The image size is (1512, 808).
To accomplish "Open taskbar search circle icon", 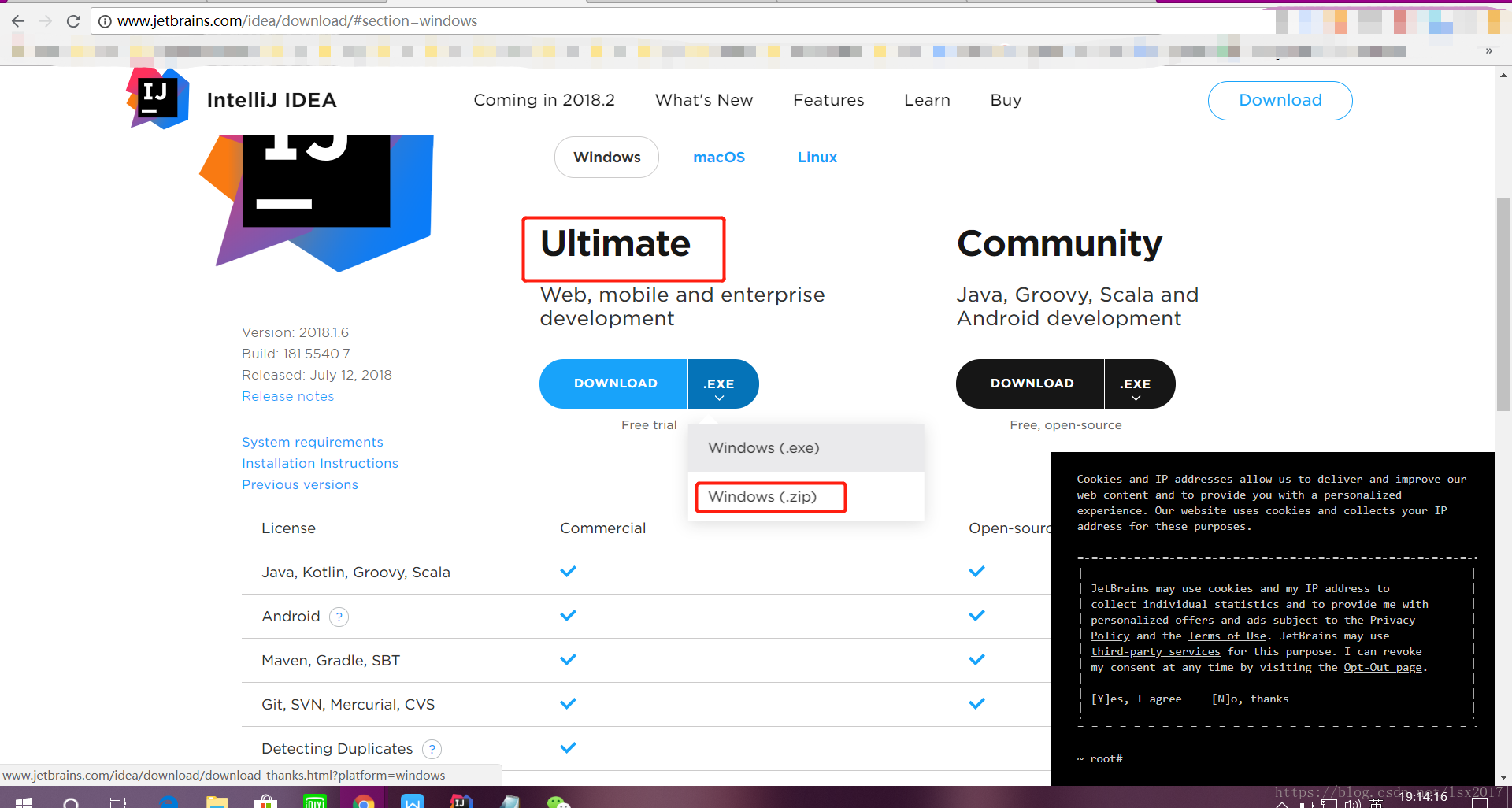I will coord(71,802).
